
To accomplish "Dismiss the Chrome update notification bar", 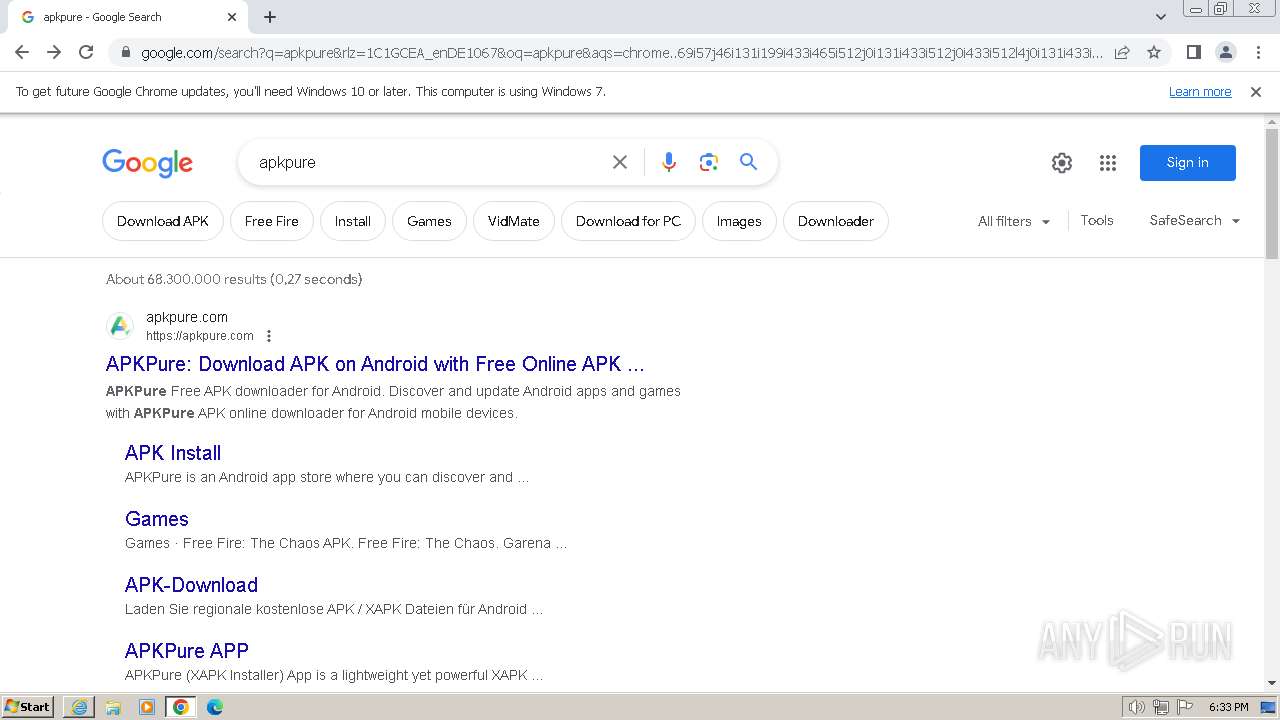I will point(1256,92).
